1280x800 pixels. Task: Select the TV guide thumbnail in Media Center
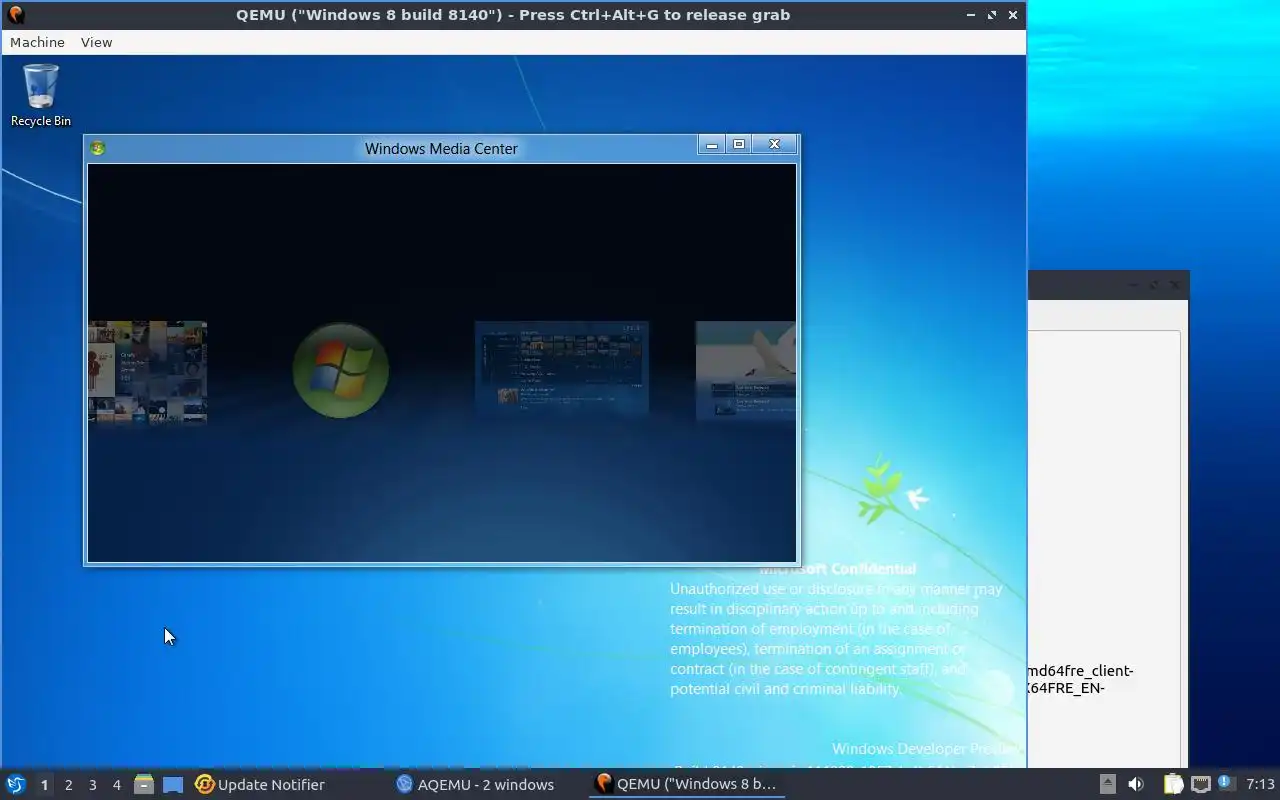[562, 367]
